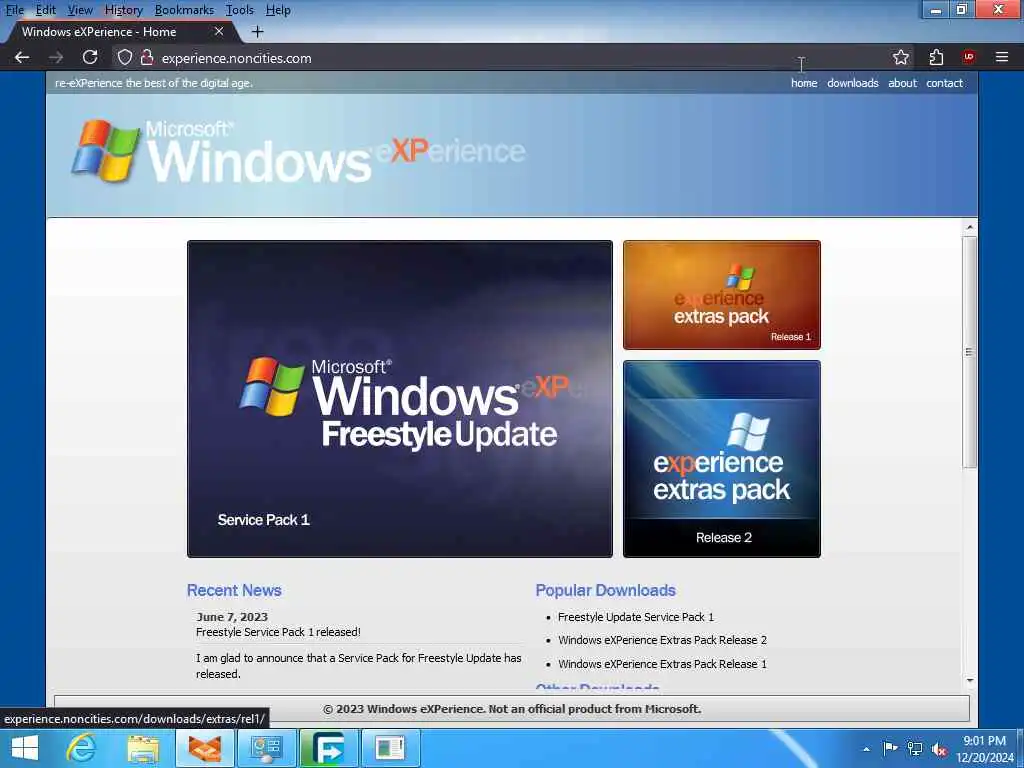Switch to the orange fox browser taskbar icon
1024x768 pixels.
coord(205,748)
